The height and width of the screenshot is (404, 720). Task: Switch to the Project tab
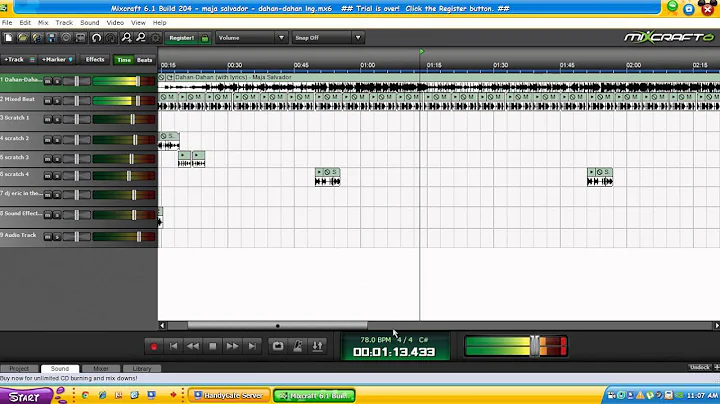(x=19, y=369)
